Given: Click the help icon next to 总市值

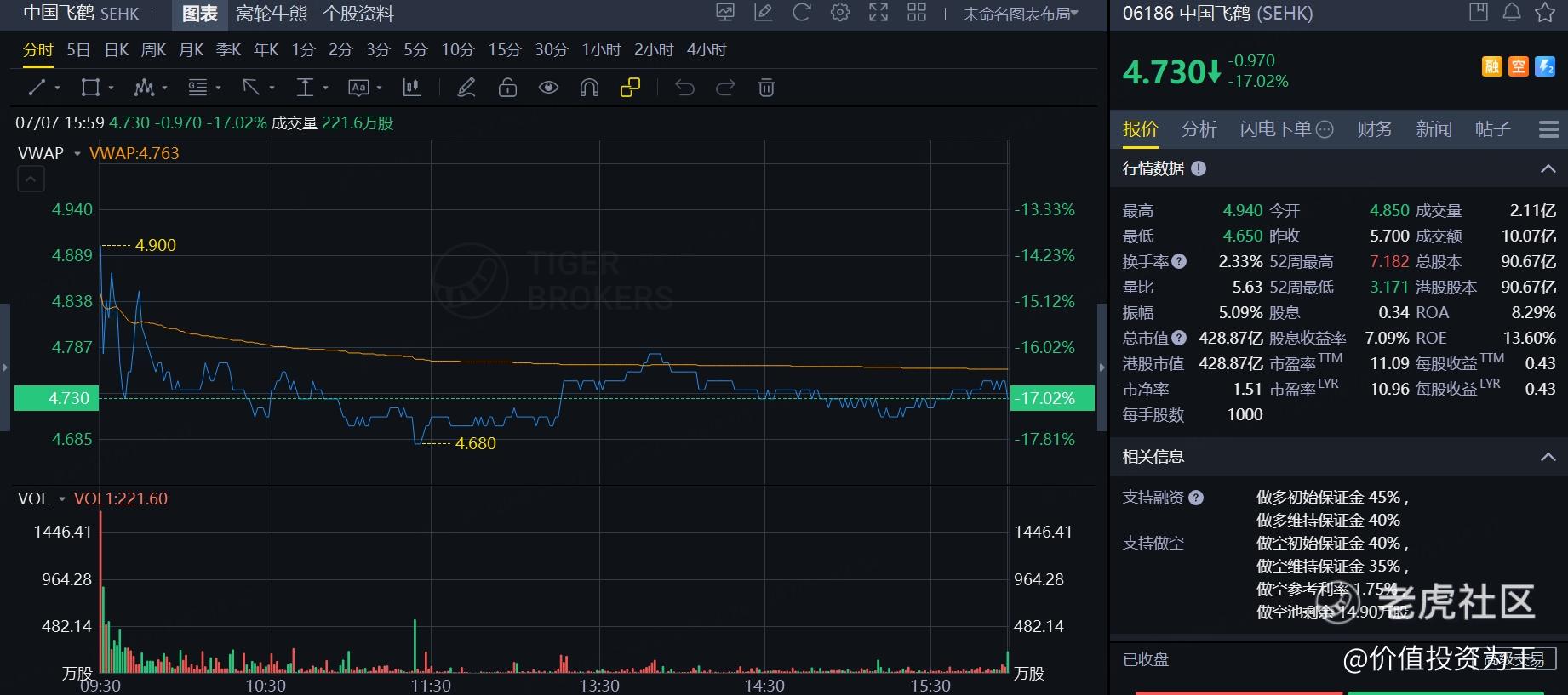Looking at the screenshot, I should point(1179,339).
